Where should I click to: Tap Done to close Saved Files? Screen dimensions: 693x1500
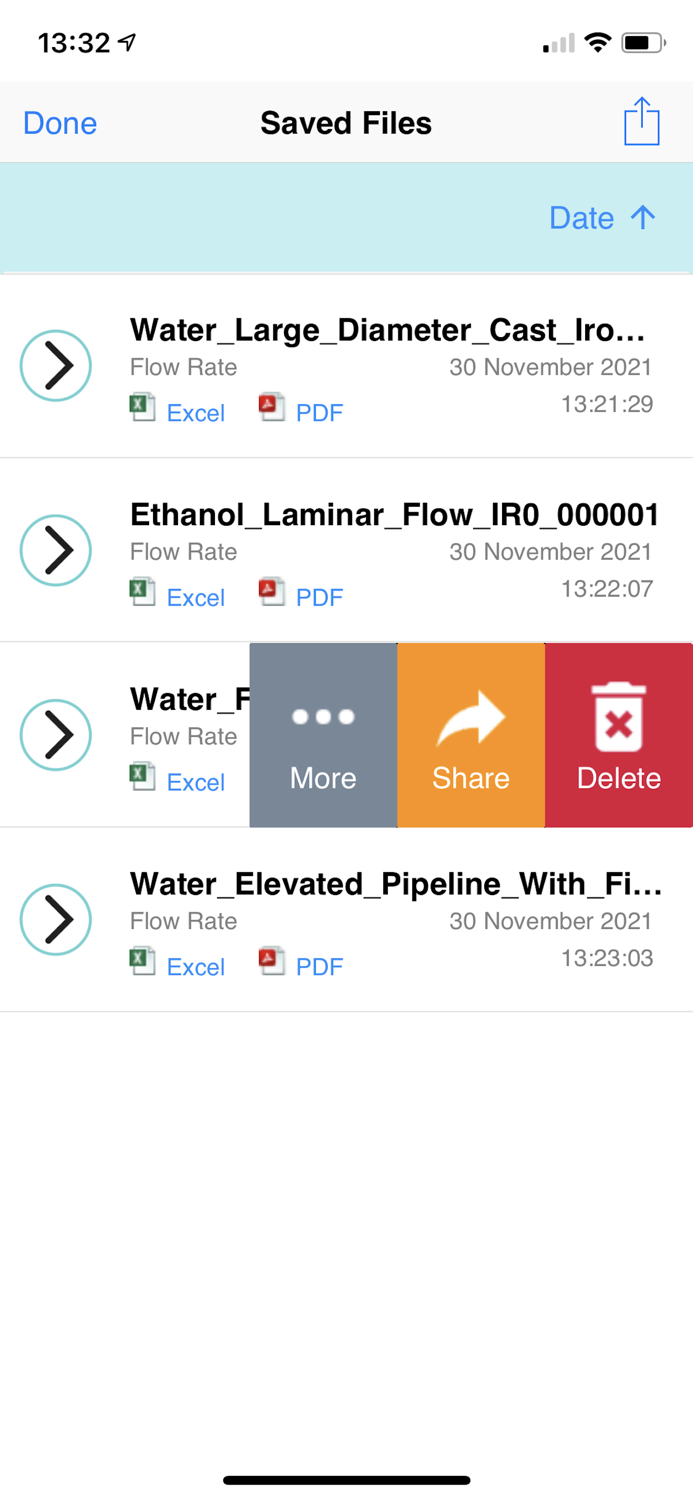(59, 122)
